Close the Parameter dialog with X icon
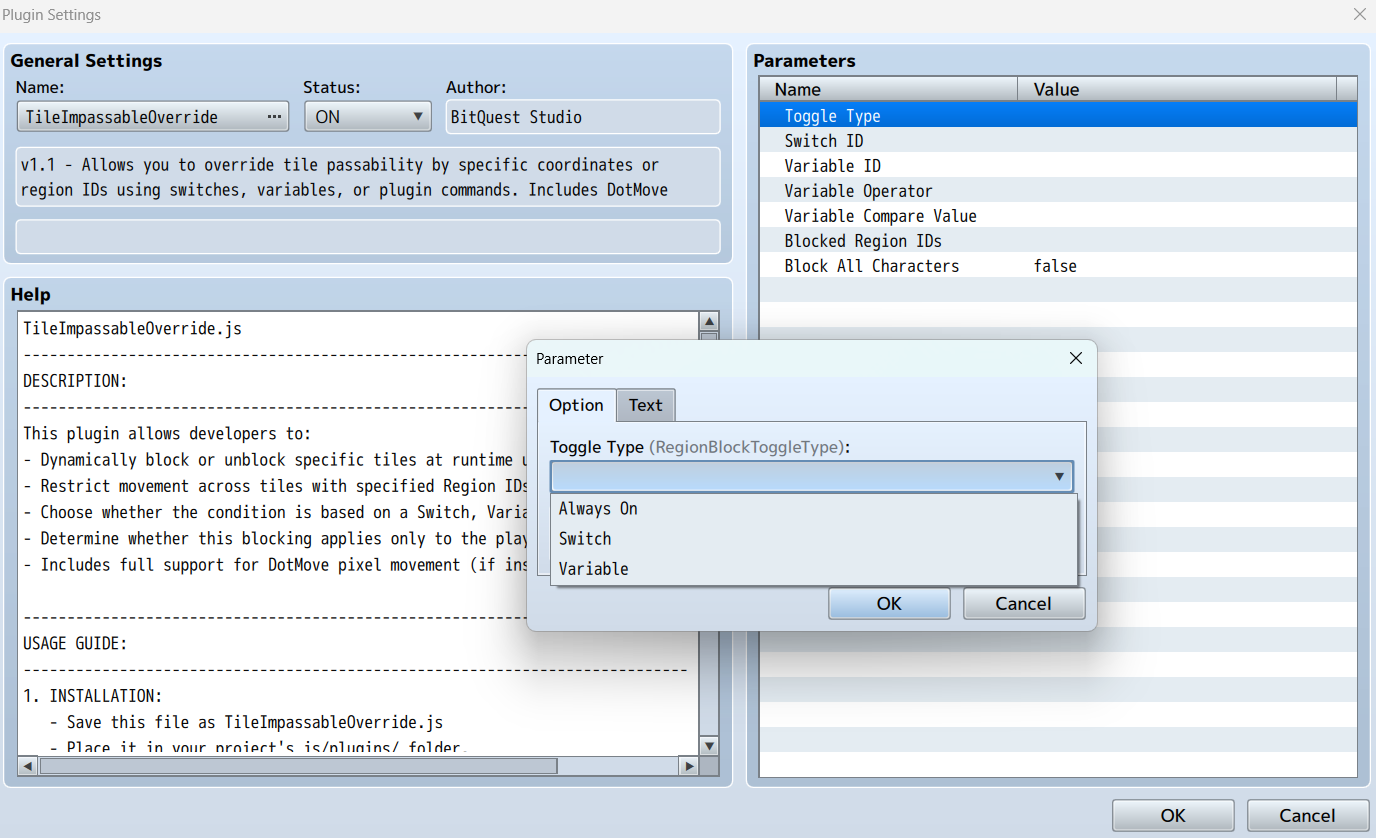The height and width of the screenshot is (838, 1376). 1076,358
